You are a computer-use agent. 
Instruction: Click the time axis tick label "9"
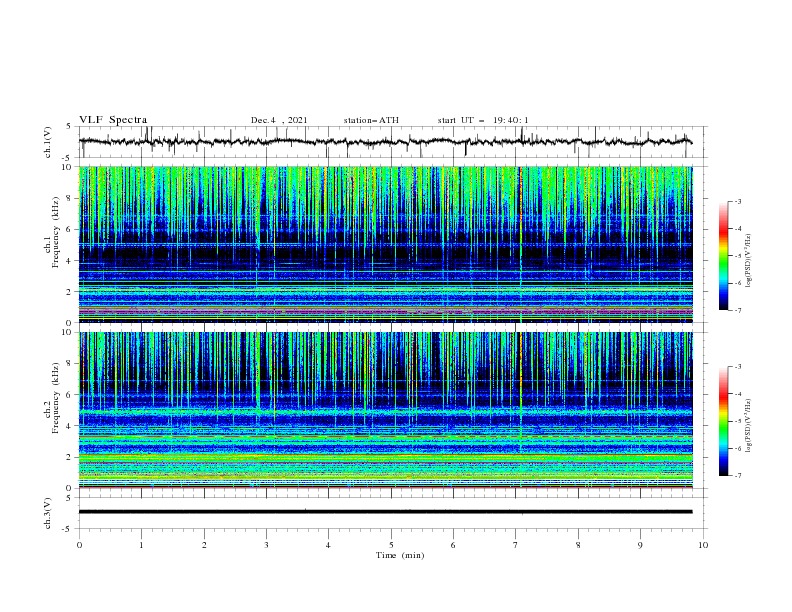pos(640,545)
